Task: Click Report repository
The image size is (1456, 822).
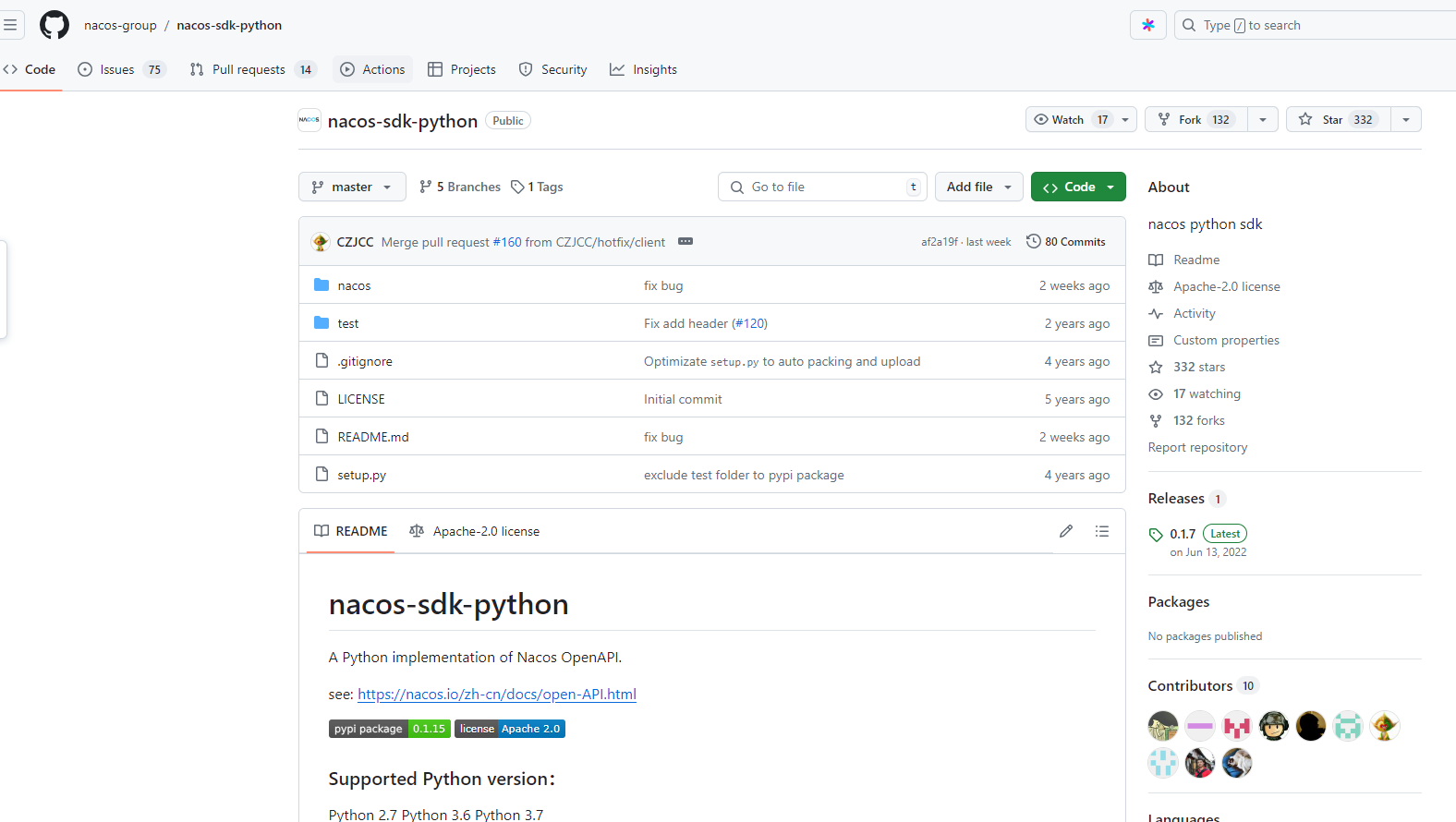Action: pos(1197,447)
